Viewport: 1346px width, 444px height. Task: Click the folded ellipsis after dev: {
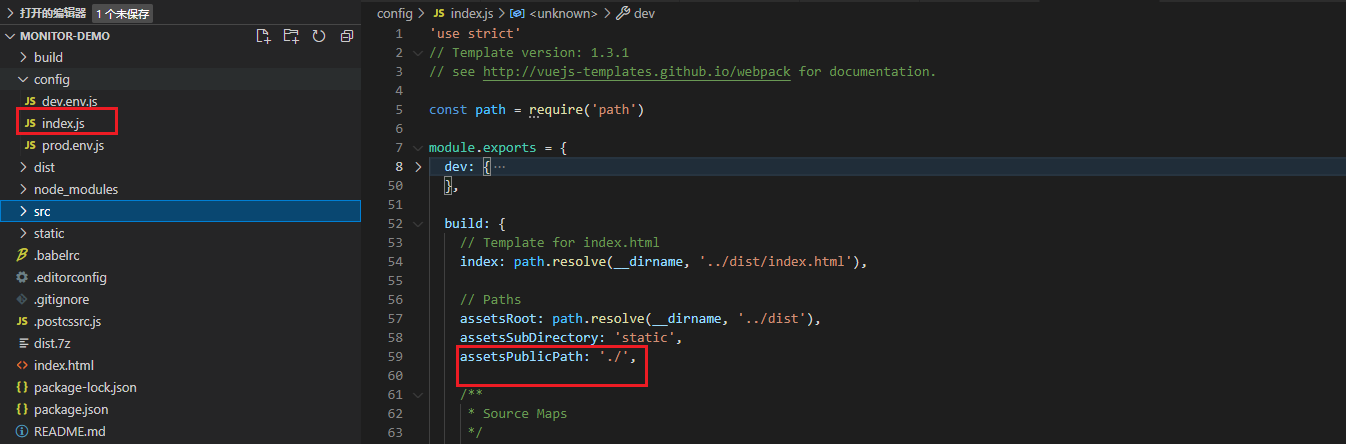click(x=499, y=167)
